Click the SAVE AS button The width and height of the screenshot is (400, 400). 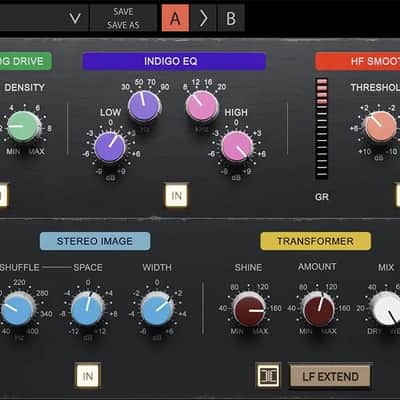123,25
